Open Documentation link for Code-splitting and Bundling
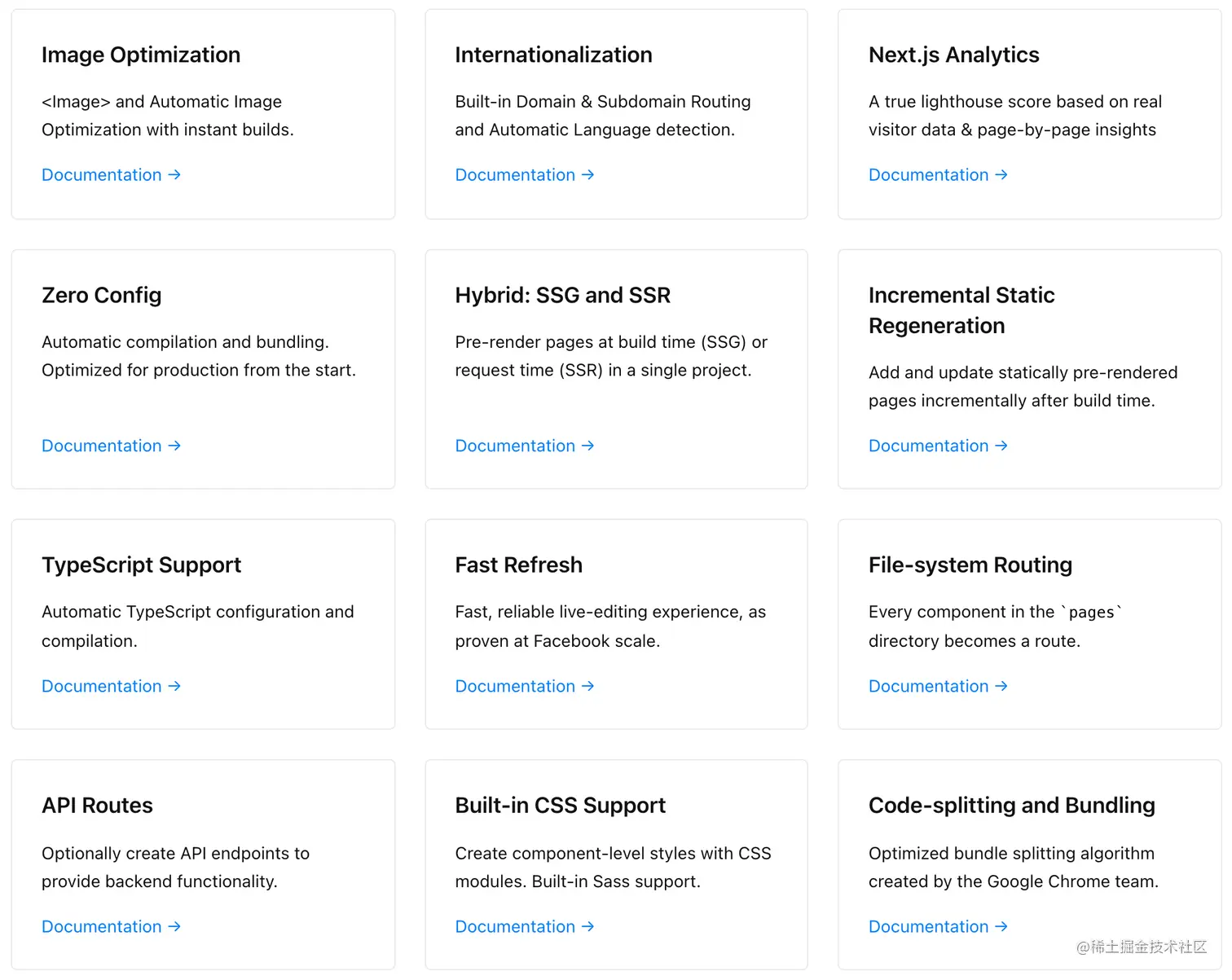This screenshot has width=1232, height=980. click(x=928, y=927)
